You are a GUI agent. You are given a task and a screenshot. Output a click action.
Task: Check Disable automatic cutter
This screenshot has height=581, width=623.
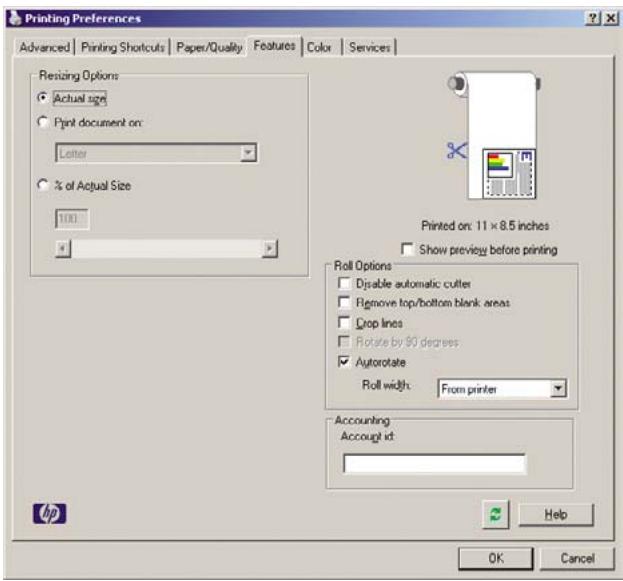[x=344, y=283]
